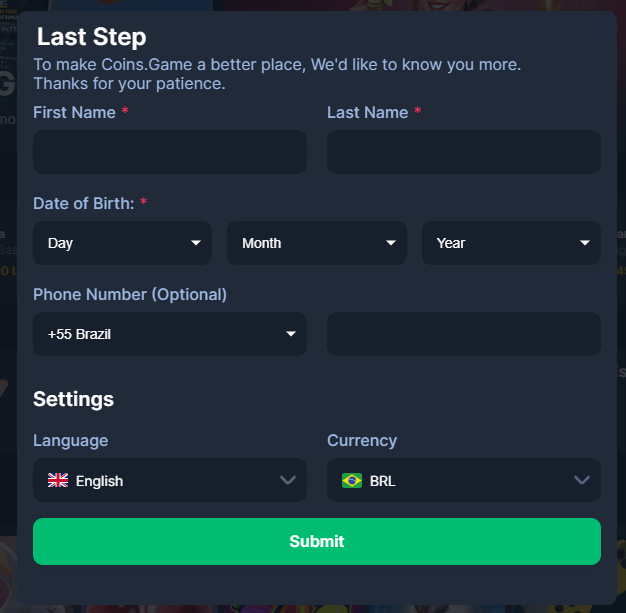Viewport: 626px width, 613px height.
Task: Open the Year of birth dropdown
Action: [x=511, y=243]
